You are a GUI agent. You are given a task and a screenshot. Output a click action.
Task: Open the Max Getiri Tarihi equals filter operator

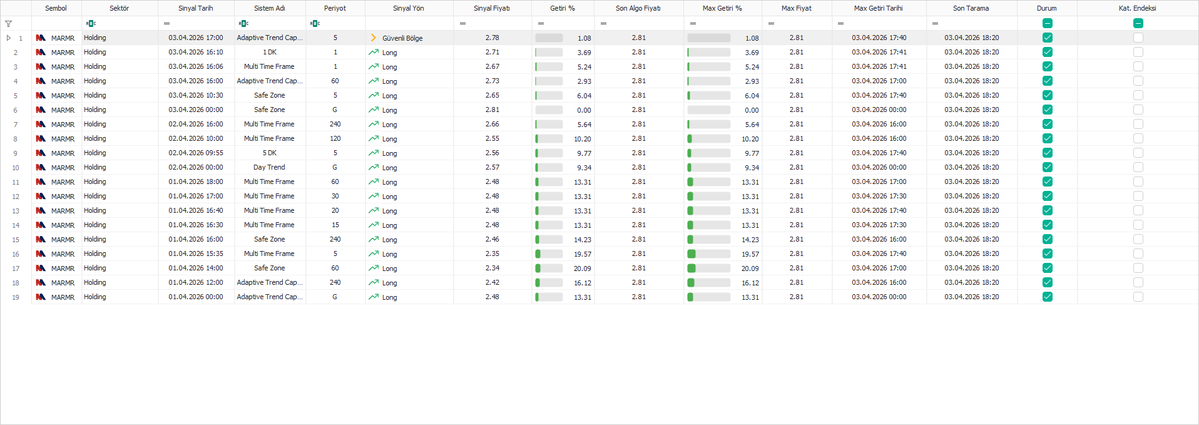pyautogui.click(x=840, y=24)
